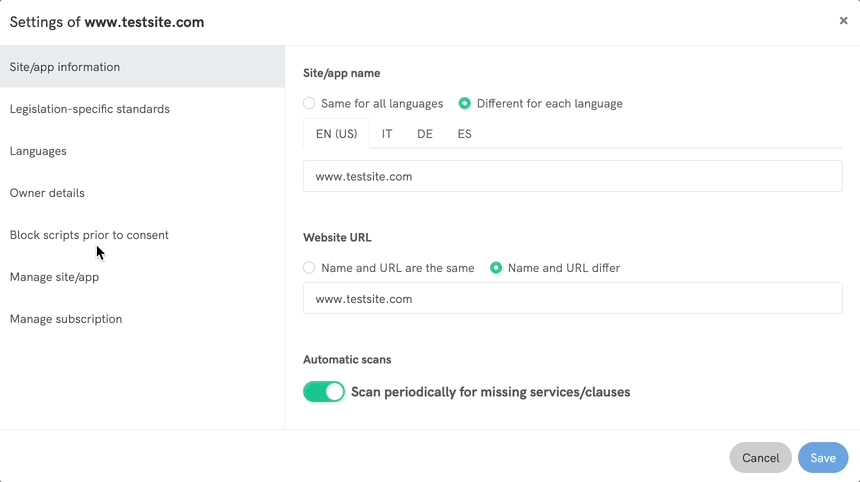
Task: Go to Legislation-specific standards settings
Action: pos(90,109)
